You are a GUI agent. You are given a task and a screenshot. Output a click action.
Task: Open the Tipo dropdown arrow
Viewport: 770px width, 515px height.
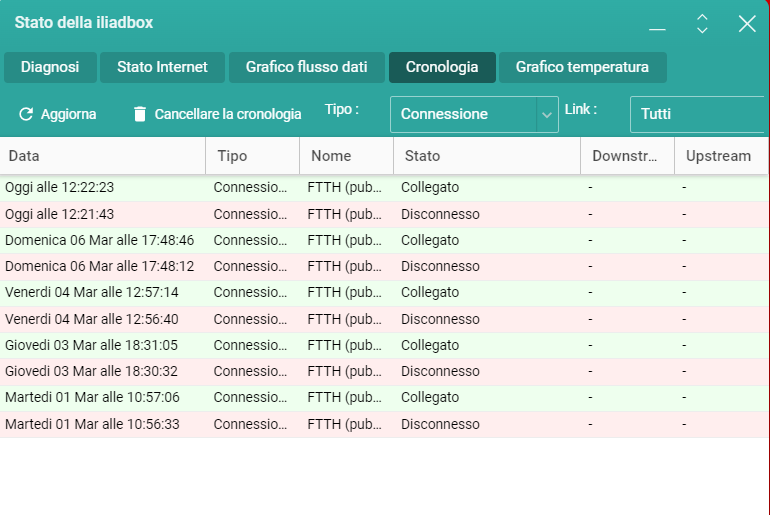coord(547,115)
